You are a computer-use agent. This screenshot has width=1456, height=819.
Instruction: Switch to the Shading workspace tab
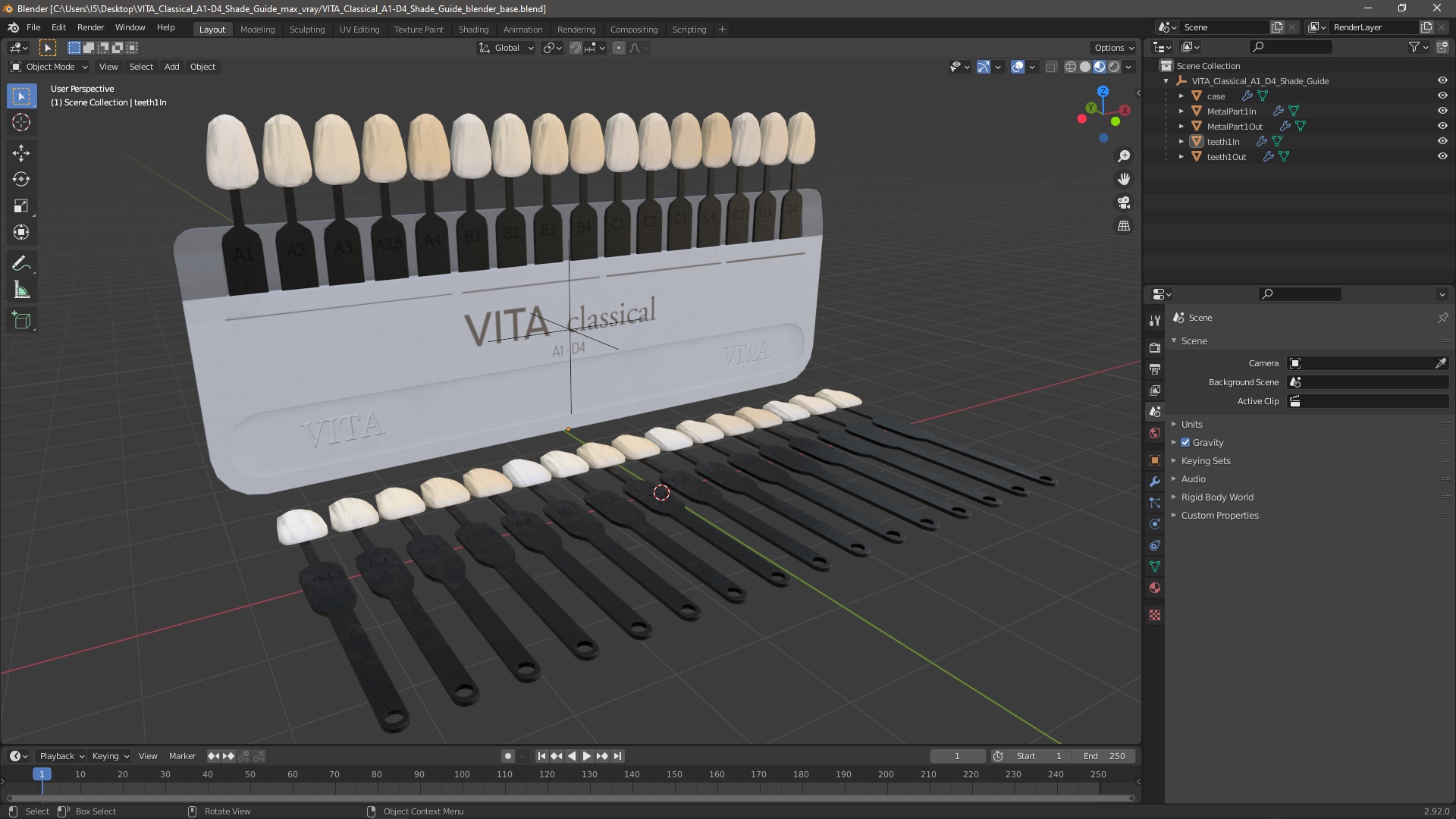(473, 30)
